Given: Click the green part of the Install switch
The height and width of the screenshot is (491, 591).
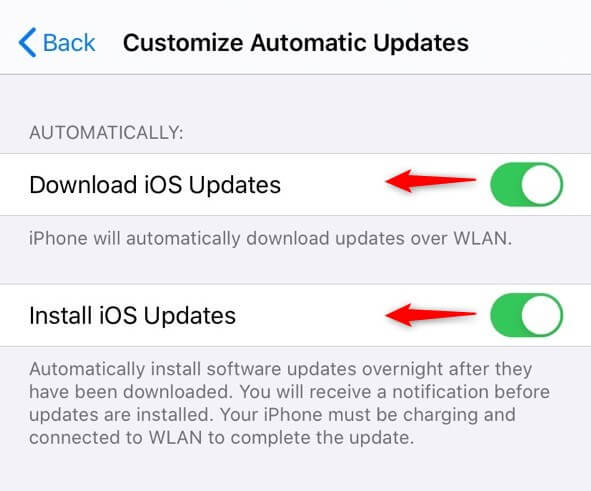Looking at the screenshot, I should pyautogui.click(x=506, y=315).
